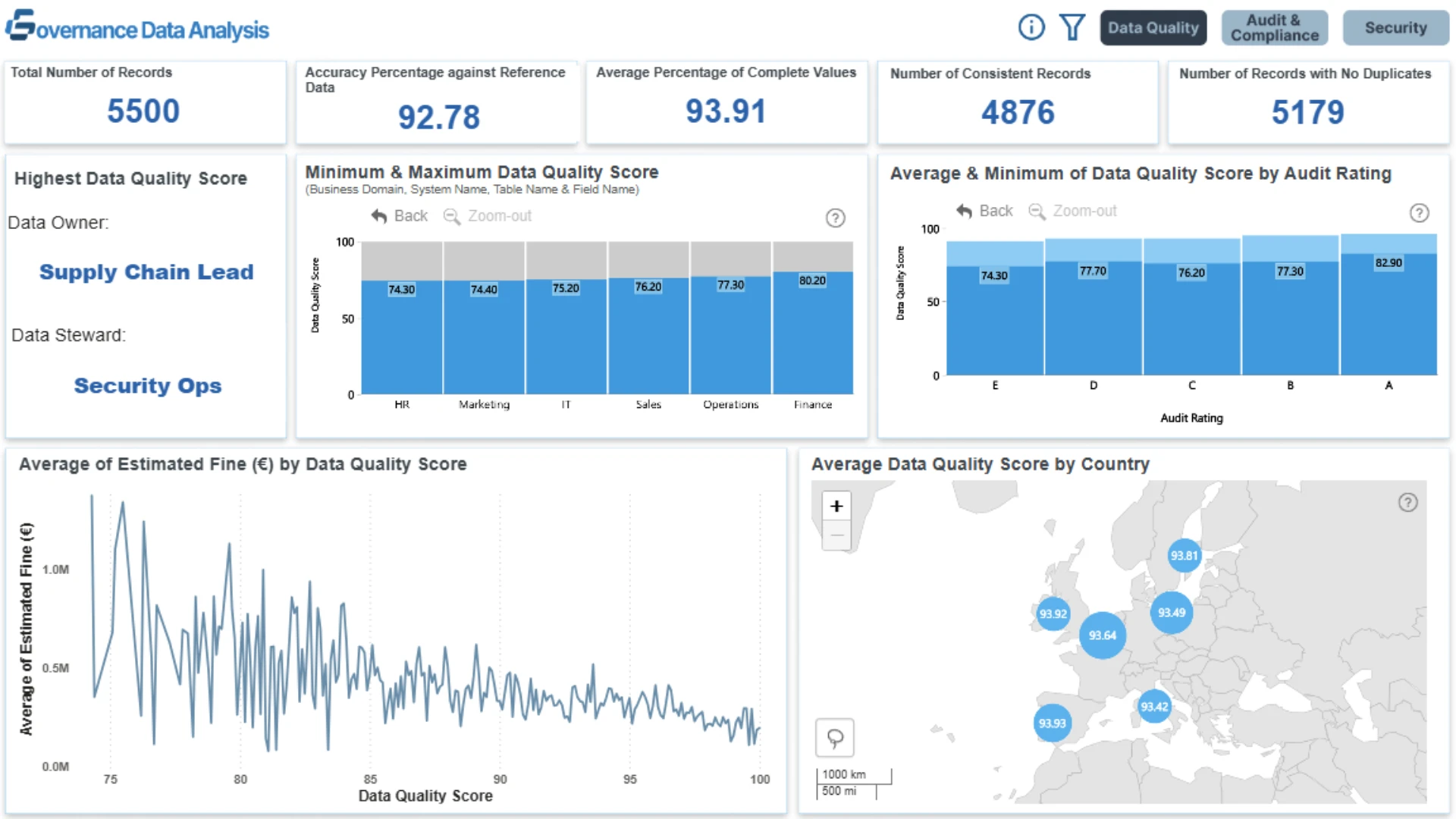
Task: Open the info icon in header
Action: [x=1031, y=27]
